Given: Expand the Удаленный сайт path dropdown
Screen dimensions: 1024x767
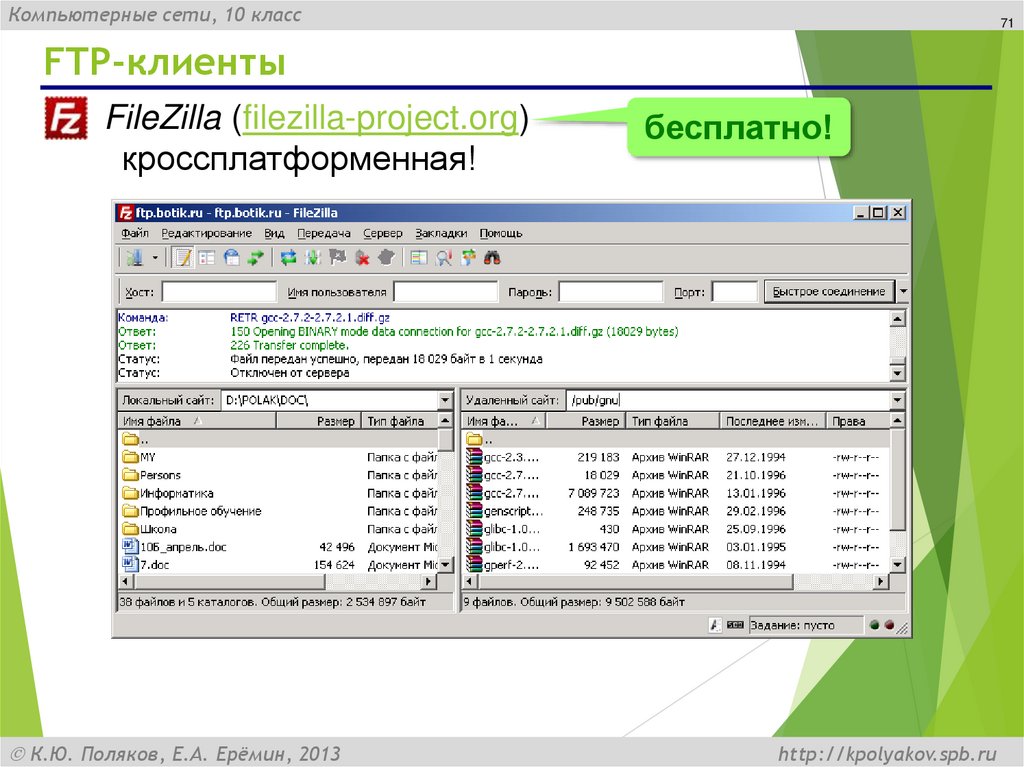Looking at the screenshot, I should point(898,400).
